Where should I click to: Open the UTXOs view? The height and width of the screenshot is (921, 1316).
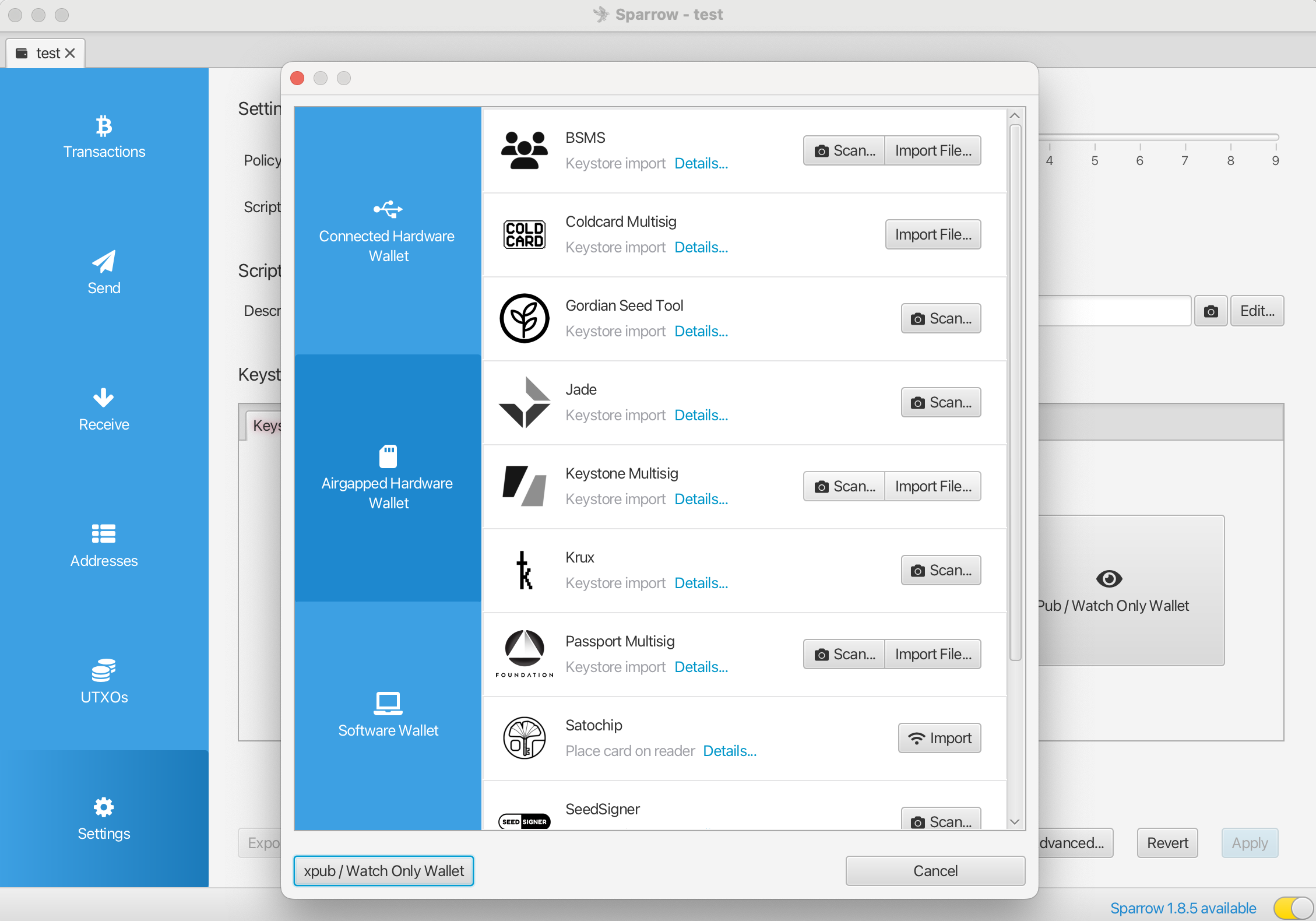pyautogui.click(x=104, y=682)
